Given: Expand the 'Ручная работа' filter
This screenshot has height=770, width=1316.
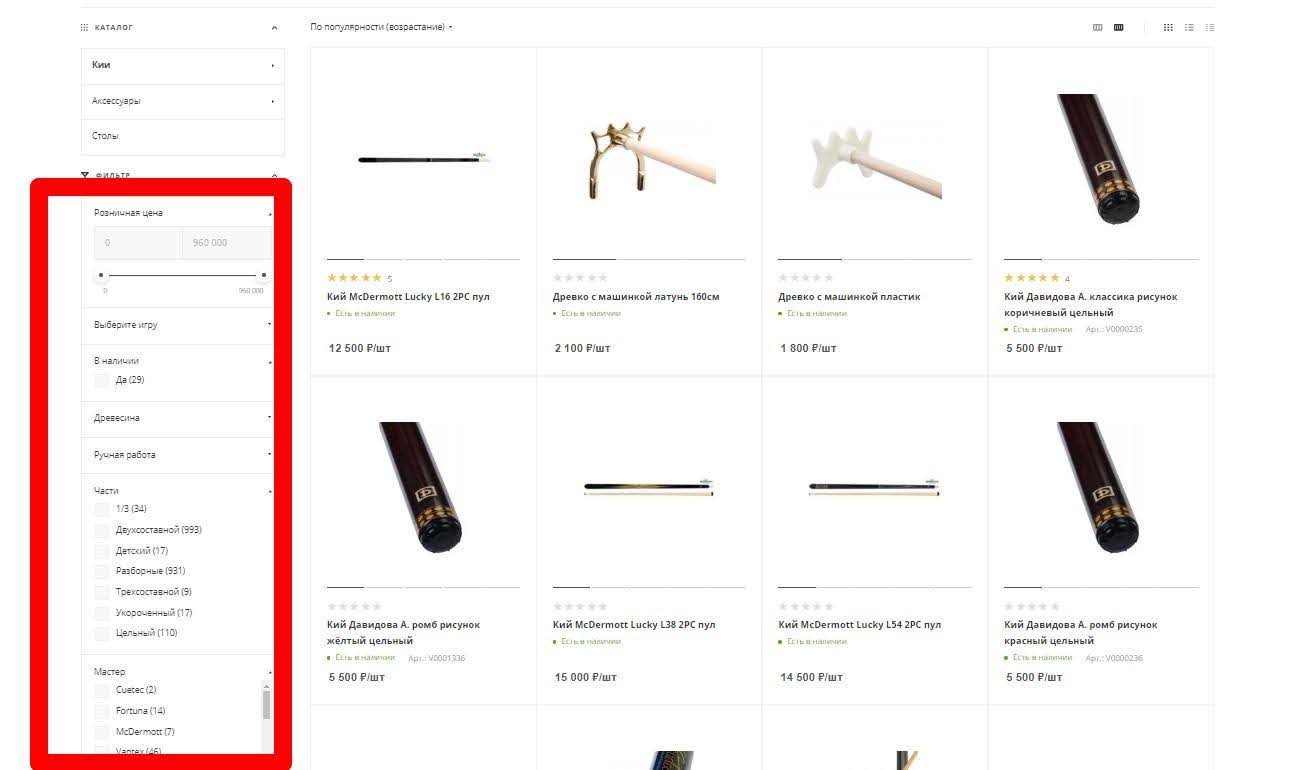Looking at the screenshot, I should pos(181,455).
